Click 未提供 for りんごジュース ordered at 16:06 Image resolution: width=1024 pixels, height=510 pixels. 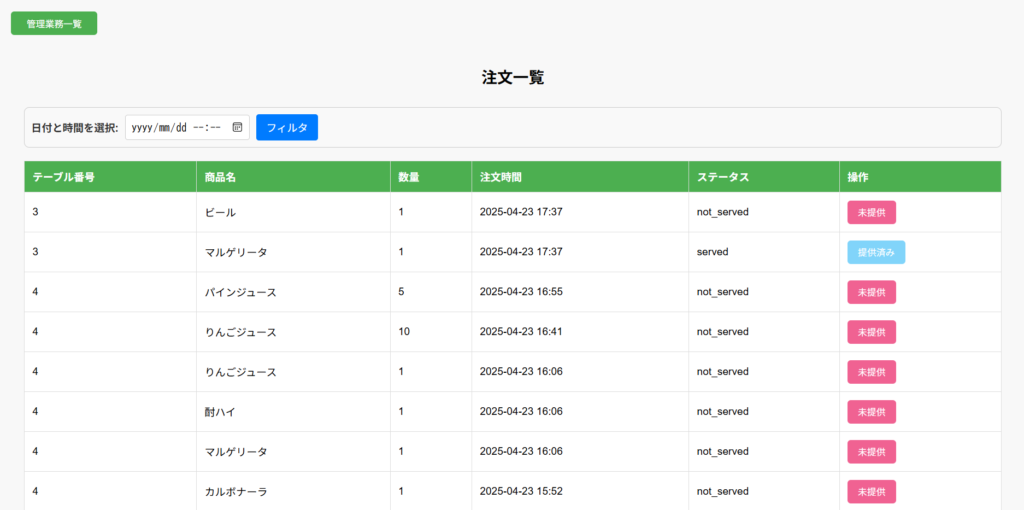pyautogui.click(x=871, y=372)
